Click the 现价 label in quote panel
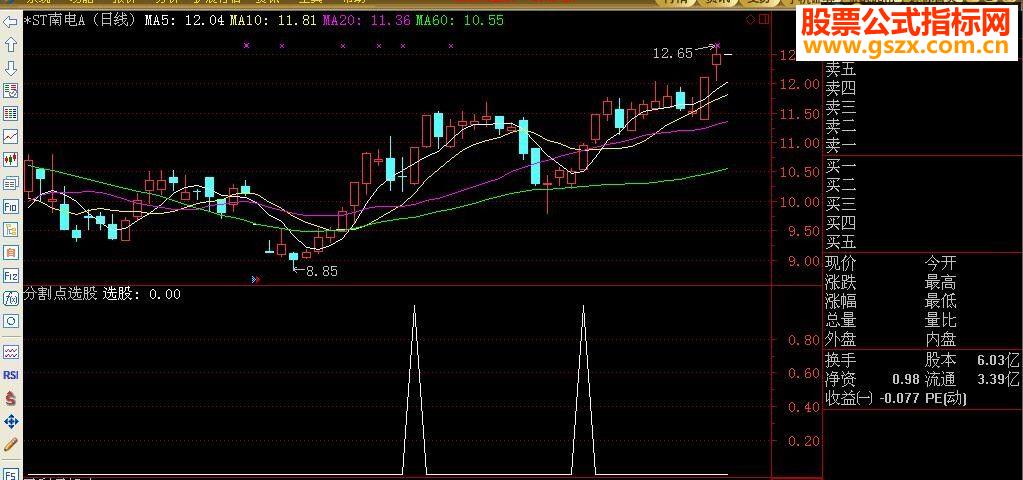 (841, 263)
